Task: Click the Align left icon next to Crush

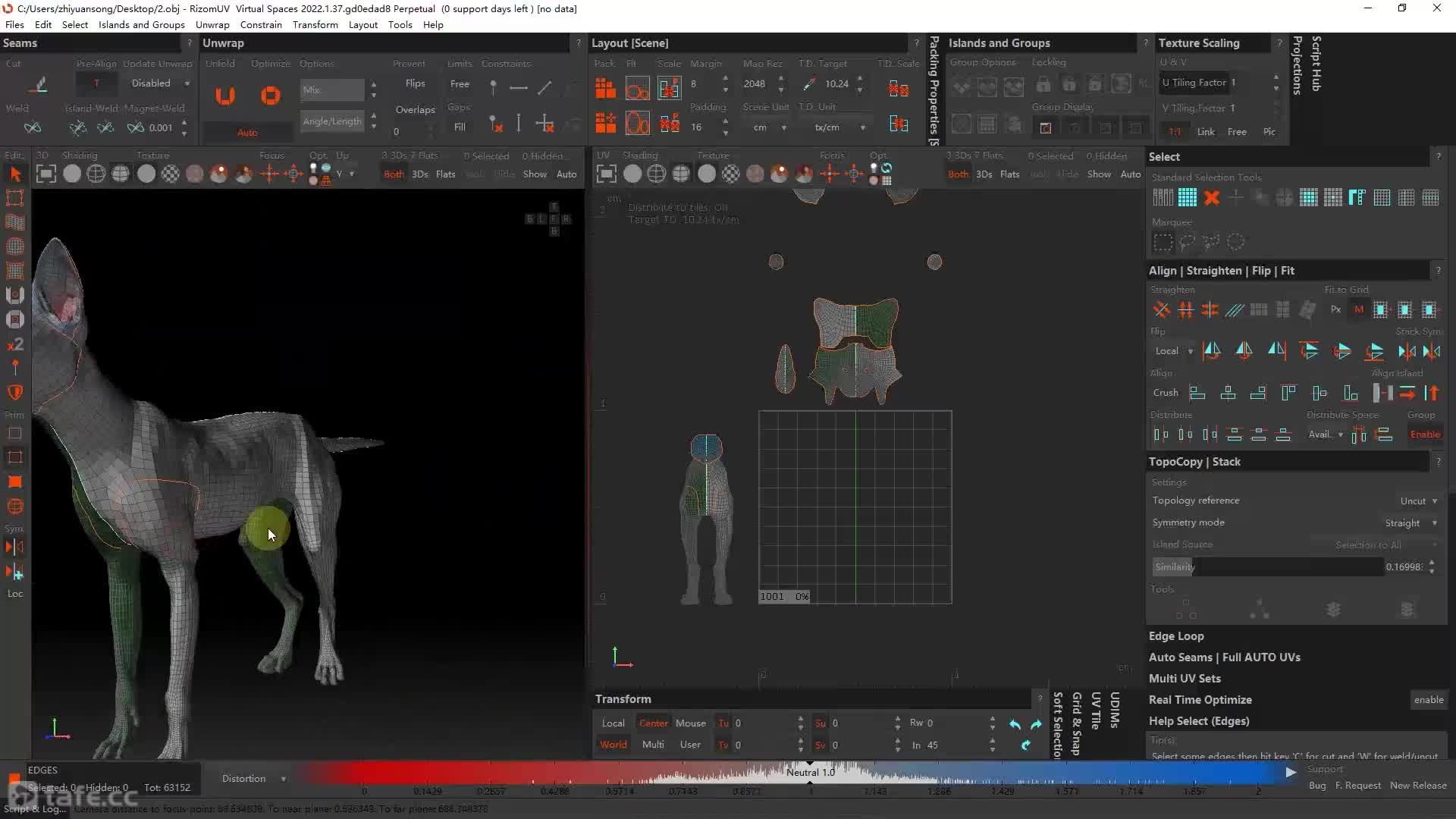Action: pyautogui.click(x=1197, y=393)
